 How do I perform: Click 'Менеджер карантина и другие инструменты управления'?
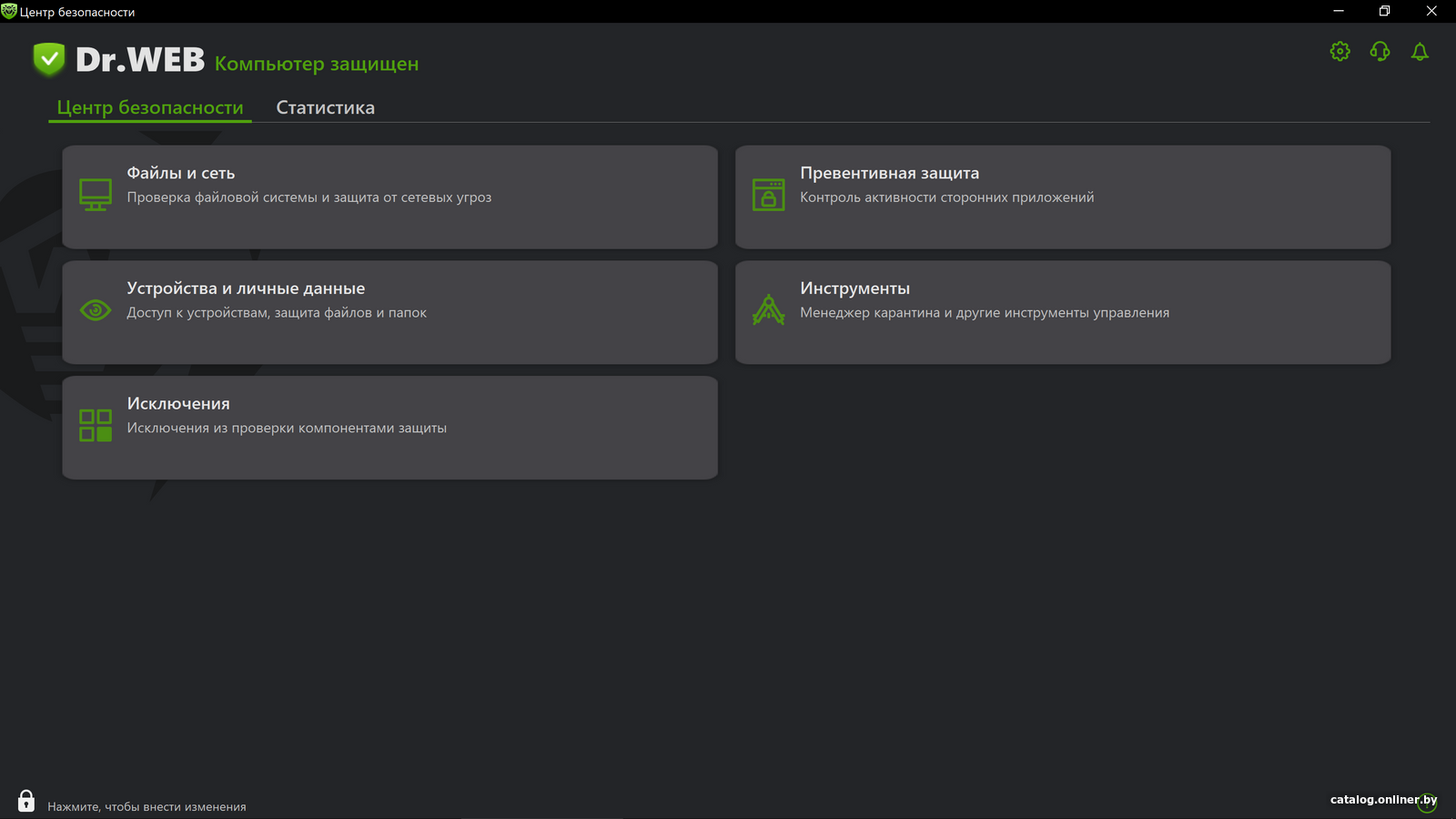click(985, 313)
